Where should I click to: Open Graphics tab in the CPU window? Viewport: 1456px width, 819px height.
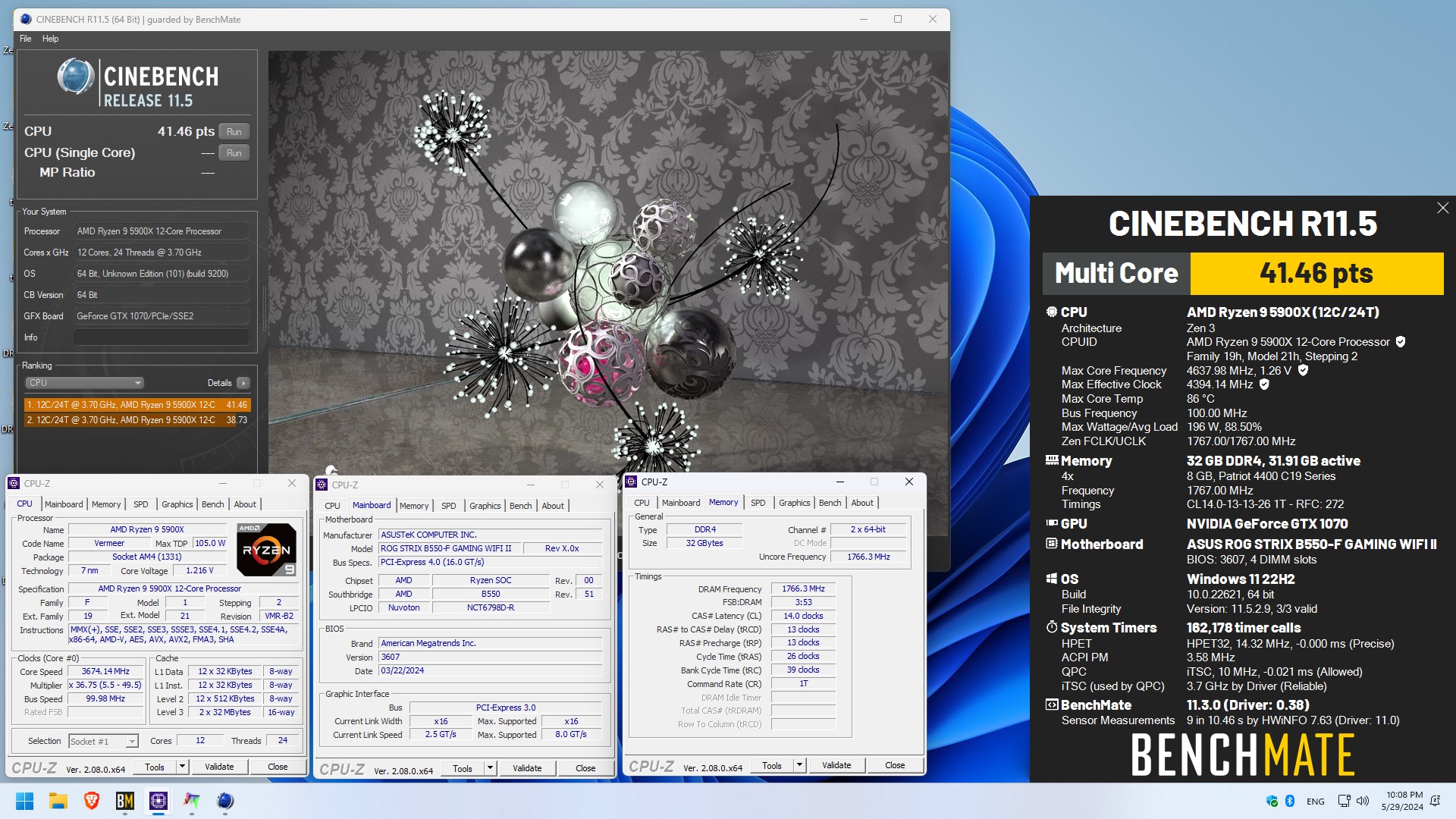[x=177, y=504]
